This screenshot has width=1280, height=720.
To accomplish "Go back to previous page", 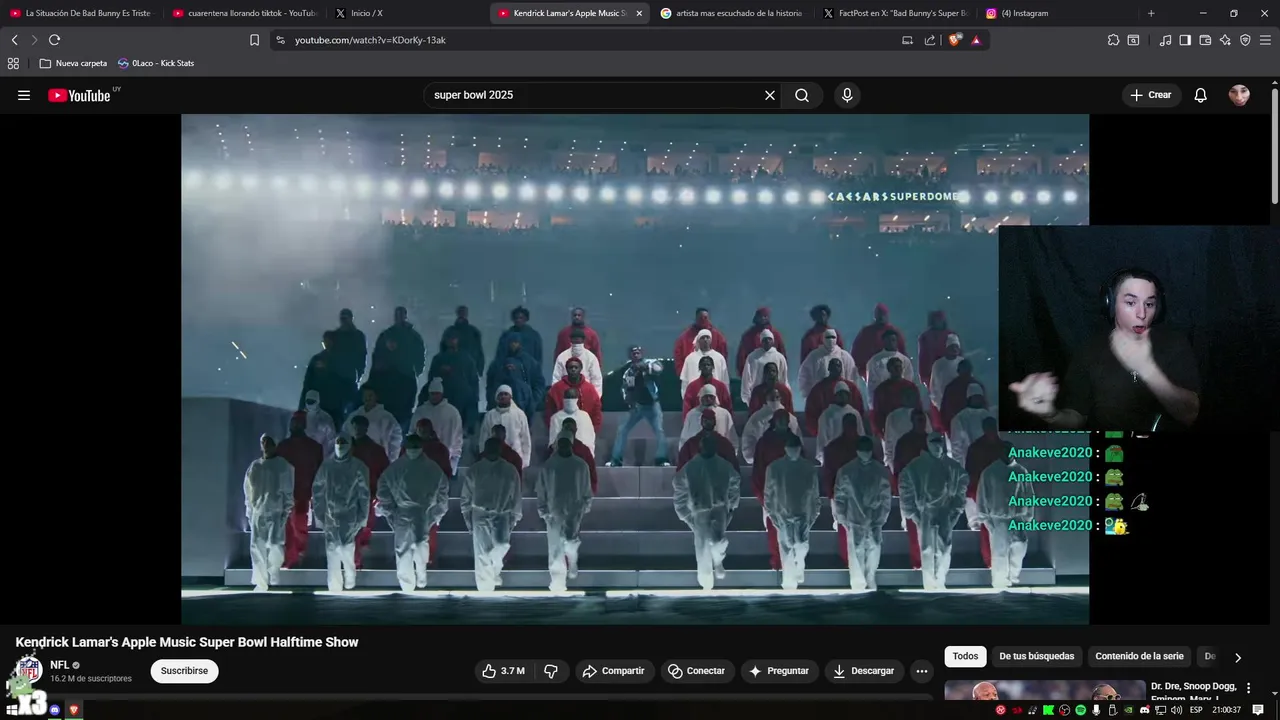I will click(x=14, y=40).
